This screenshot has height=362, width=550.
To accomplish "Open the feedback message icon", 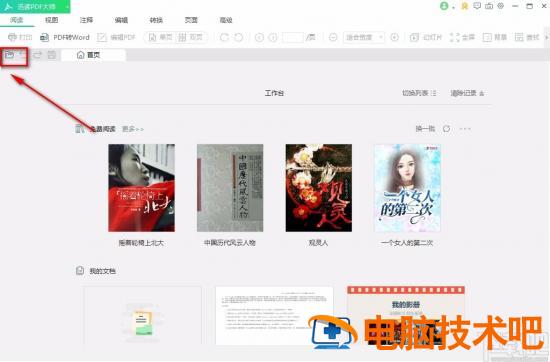I will tap(477, 6).
